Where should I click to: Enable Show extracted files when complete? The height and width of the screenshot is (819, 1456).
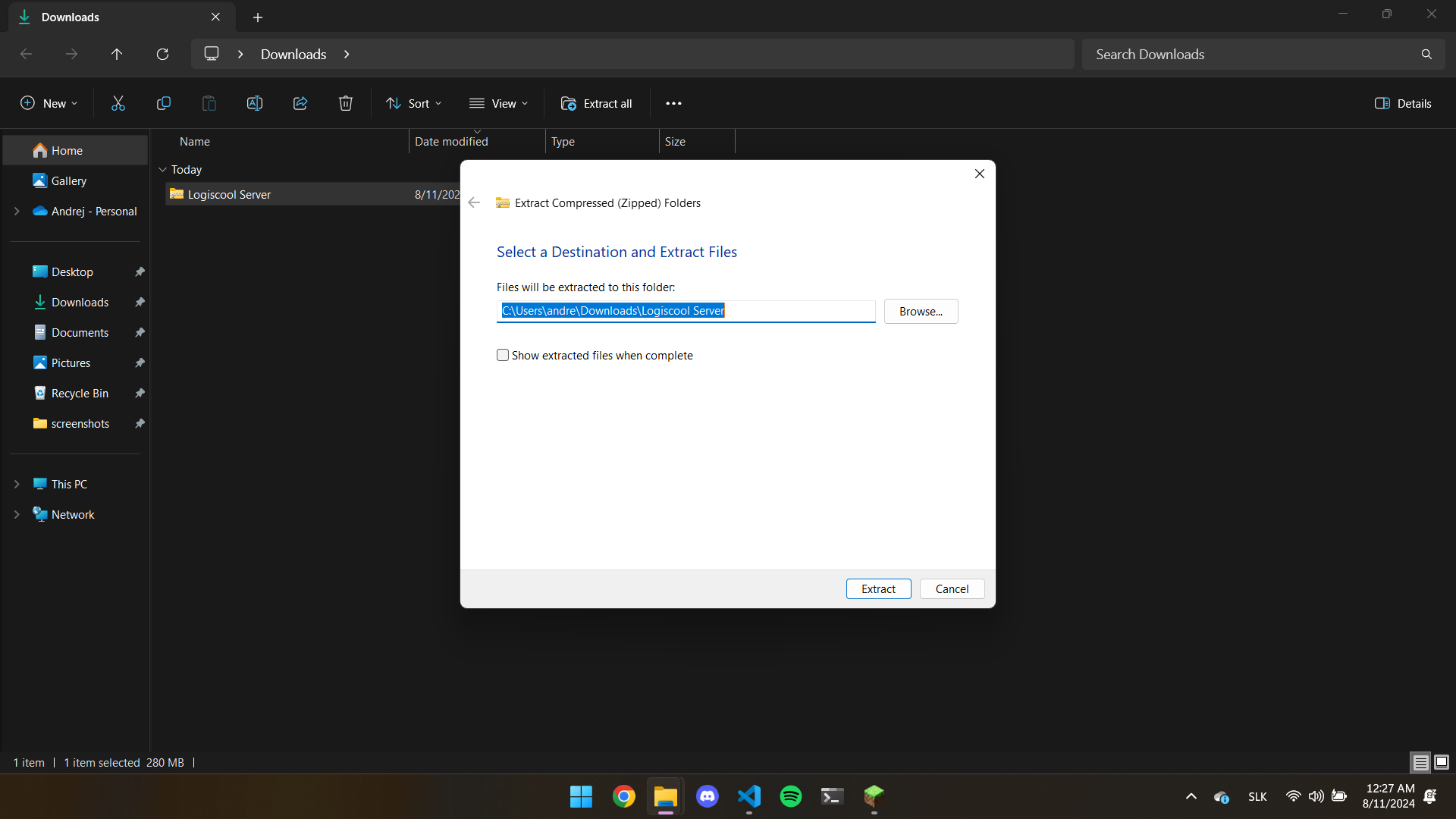click(x=503, y=355)
